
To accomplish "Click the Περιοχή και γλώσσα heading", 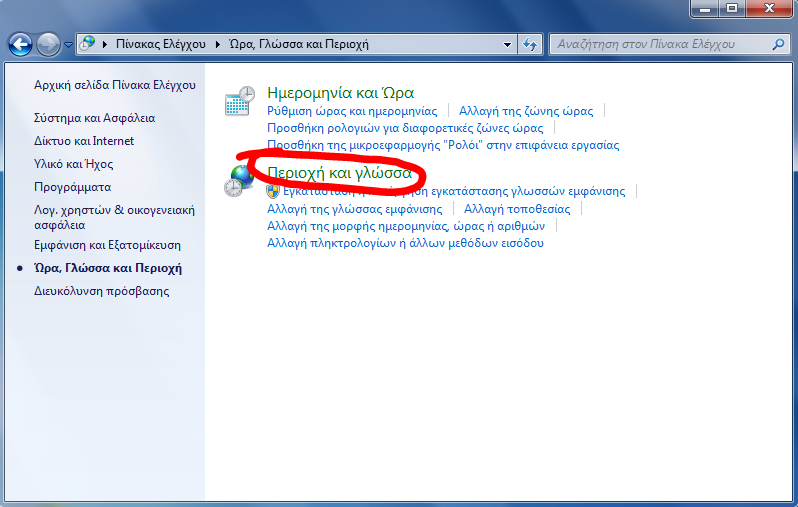I will click(340, 172).
